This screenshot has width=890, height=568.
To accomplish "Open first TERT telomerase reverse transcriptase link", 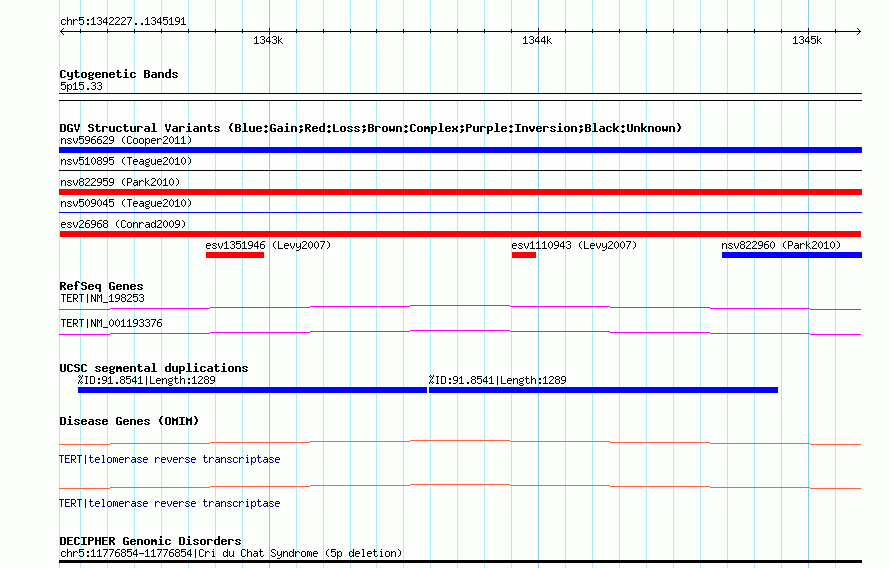I will pyautogui.click(x=170, y=459).
